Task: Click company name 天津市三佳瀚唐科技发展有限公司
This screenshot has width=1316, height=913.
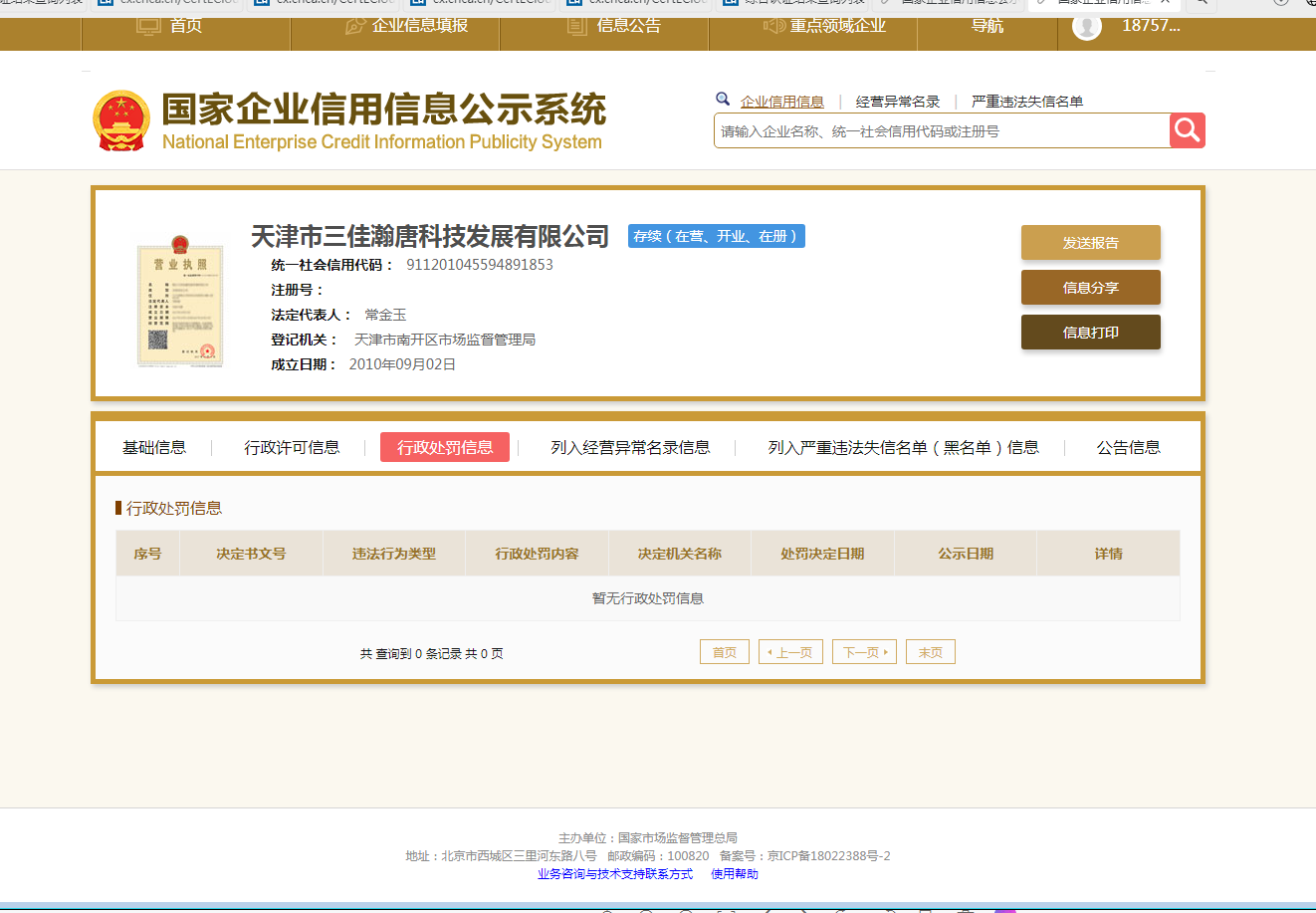Action: [430, 236]
